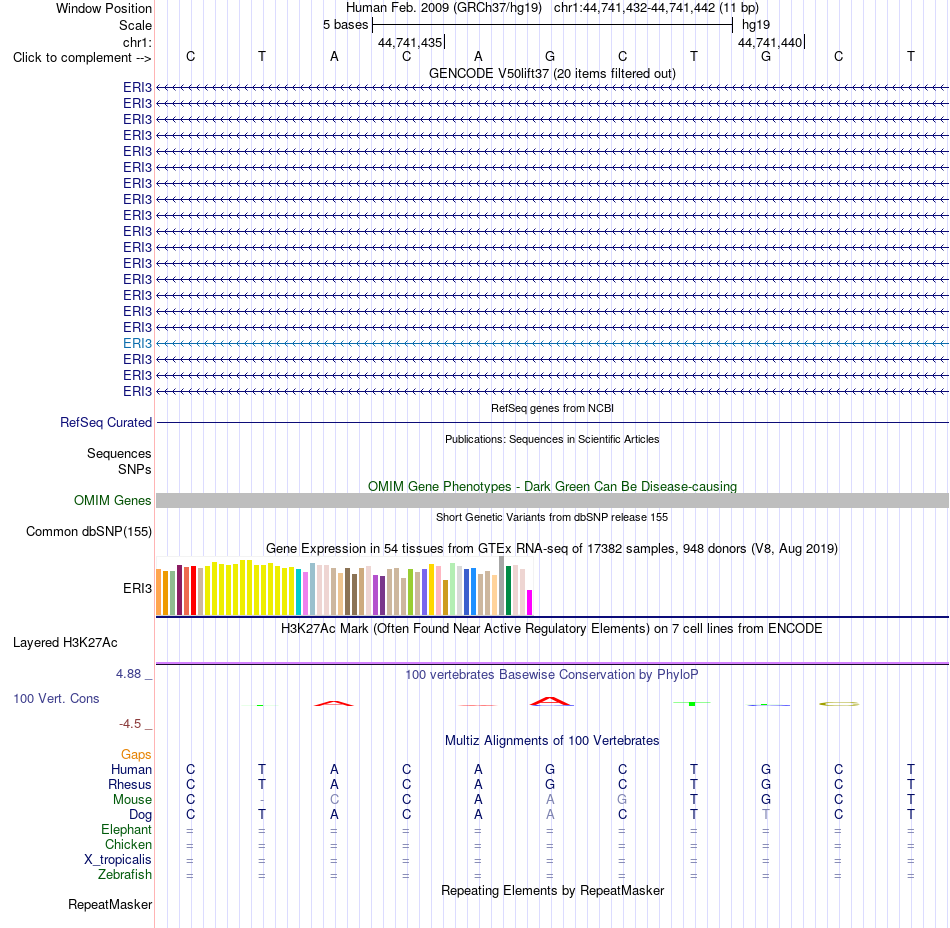Open 'Publications: Sequences in Scientific Articles' title
Screen dimensions: 950x928
point(552,439)
